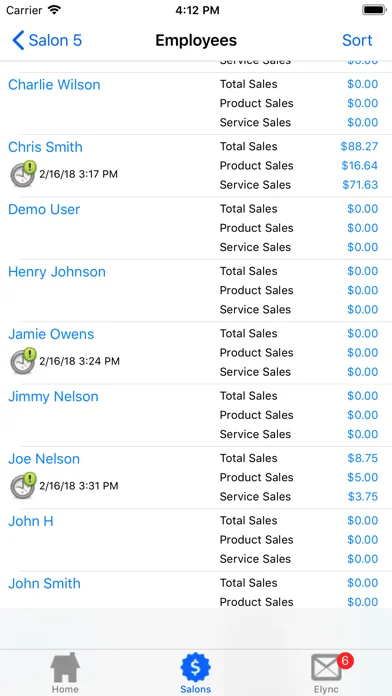Tap the clock alert icon under Jamie Owens
Screen dimensions: 392x696
pos(23,361)
